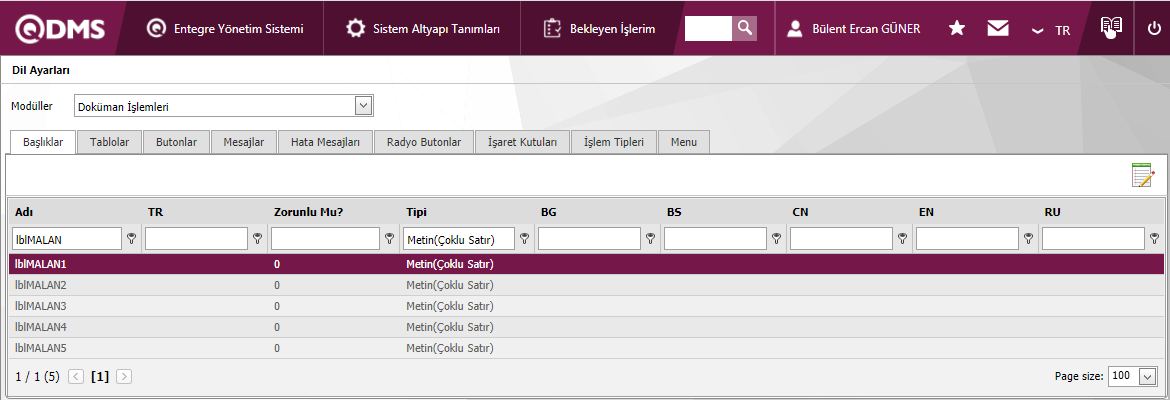Click the power logout icon
This screenshot has width=1170, height=400.
point(1154,29)
